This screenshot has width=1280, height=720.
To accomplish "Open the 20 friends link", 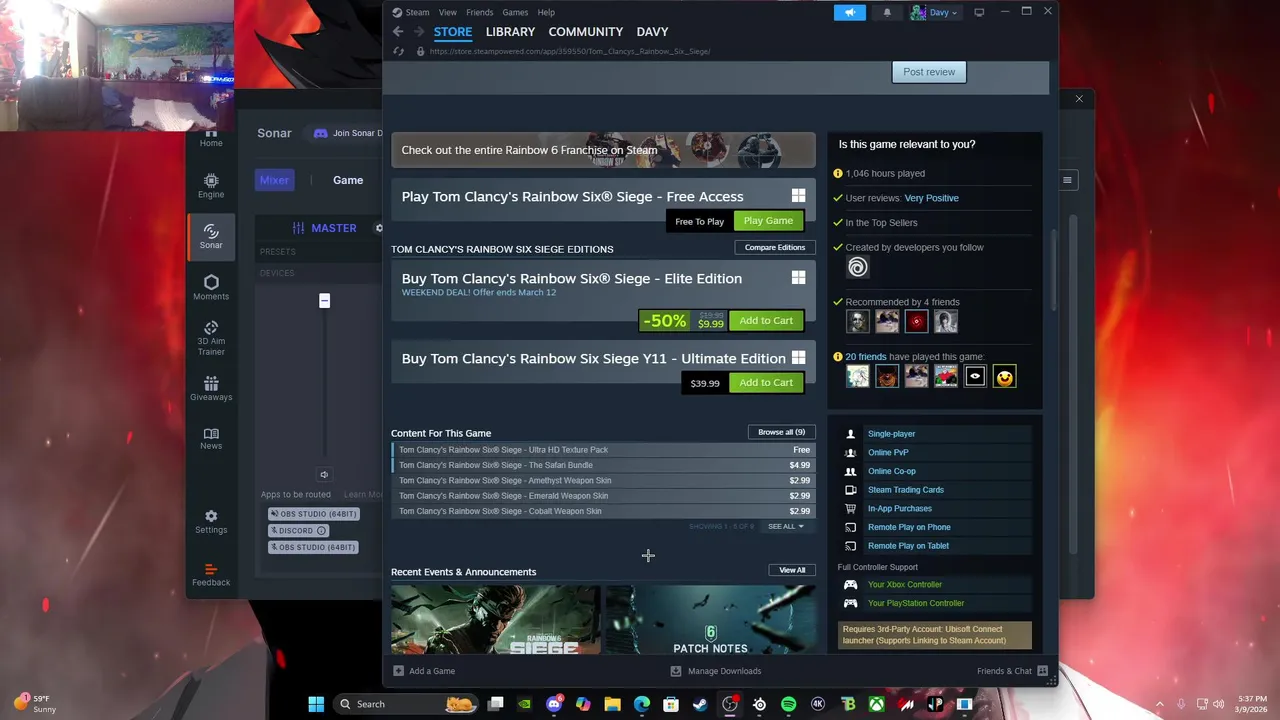I will [x=865, y=357].
